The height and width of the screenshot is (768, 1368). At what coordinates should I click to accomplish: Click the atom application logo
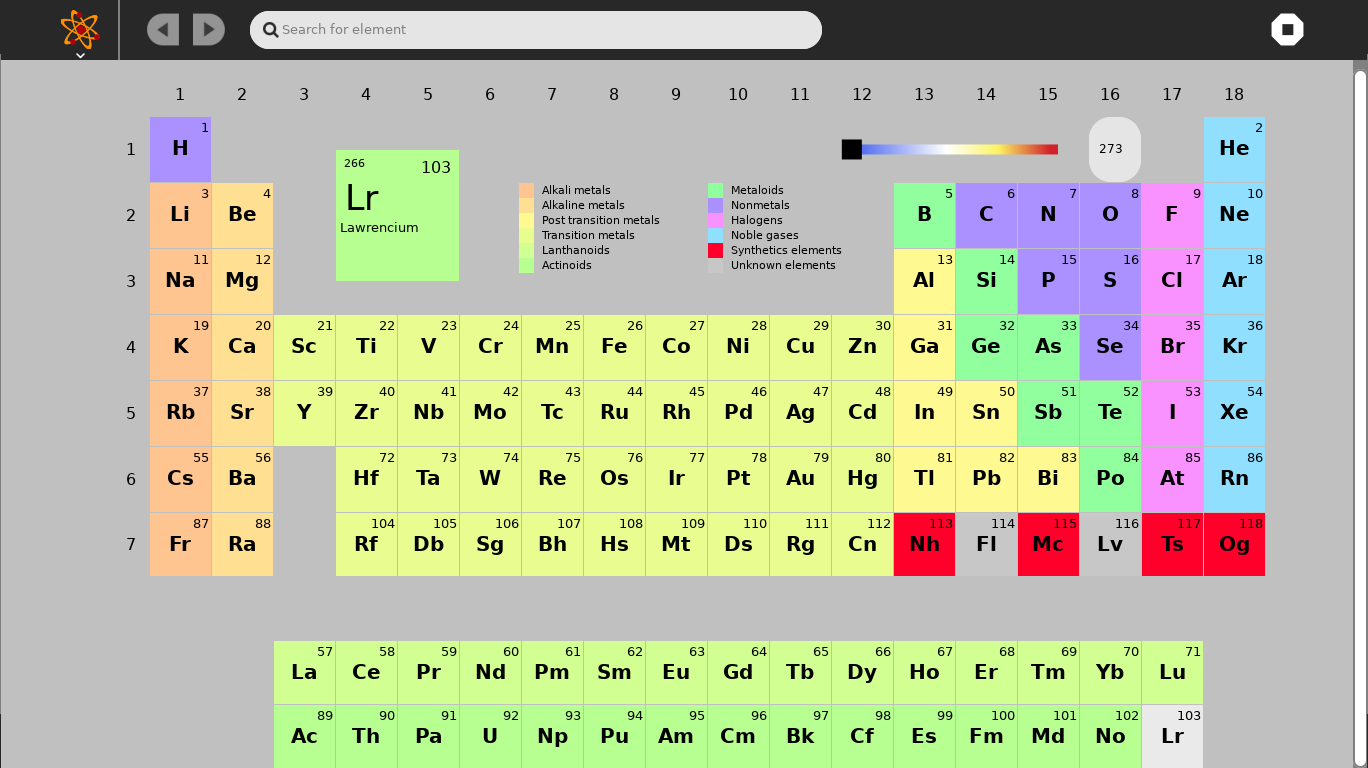[79, 29]
